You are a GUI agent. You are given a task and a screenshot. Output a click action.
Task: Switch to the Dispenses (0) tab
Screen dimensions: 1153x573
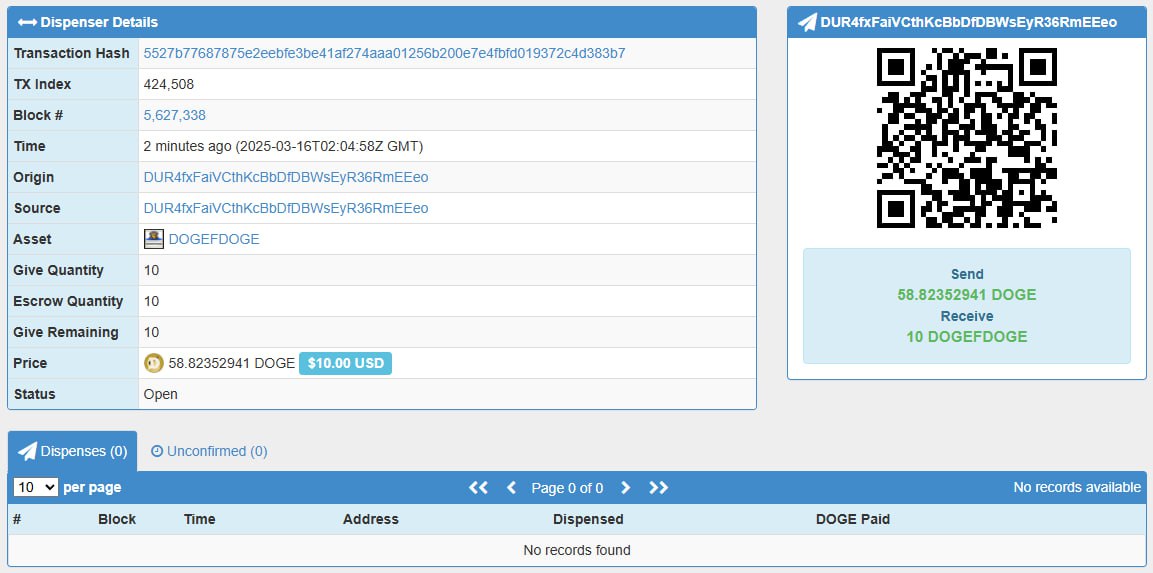click(x=72, y=451)
